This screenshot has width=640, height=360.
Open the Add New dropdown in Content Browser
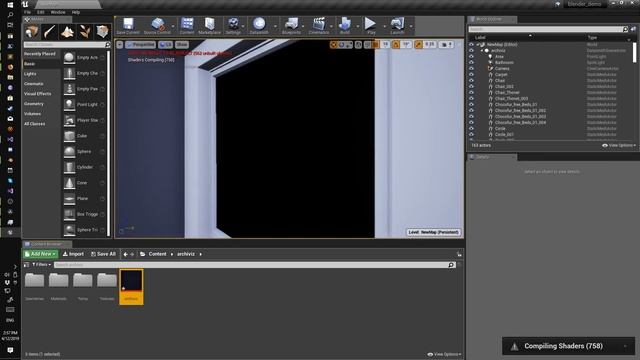[40, 254]
